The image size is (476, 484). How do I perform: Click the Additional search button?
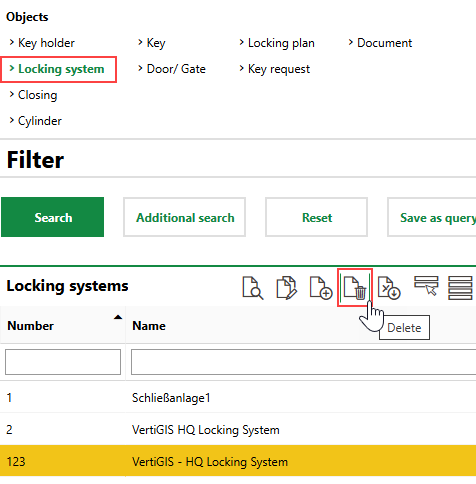(185, 217)
